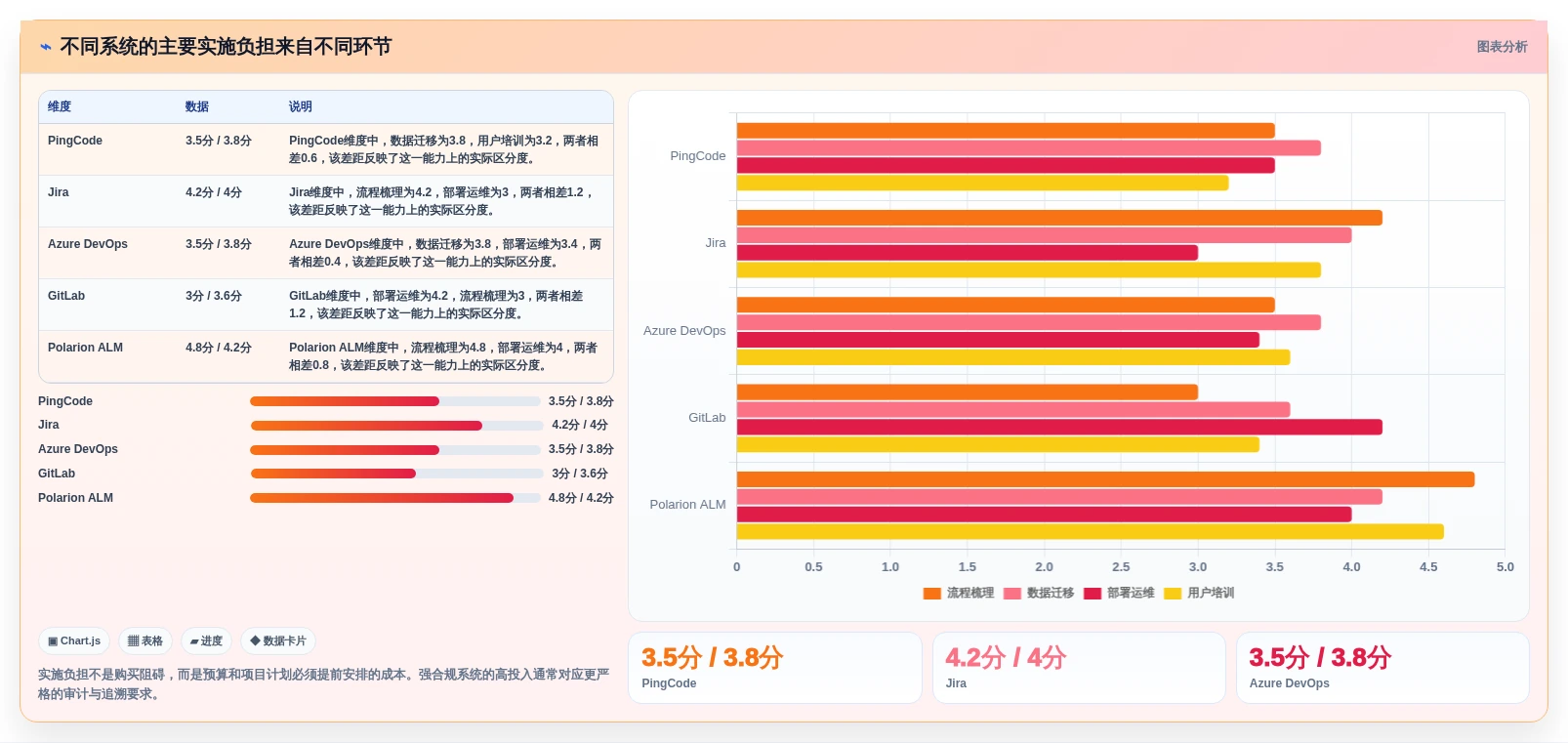This screenshot has height=743, width=1568.
Task: Click the 进度 tag chip
Action: (206, 641)
